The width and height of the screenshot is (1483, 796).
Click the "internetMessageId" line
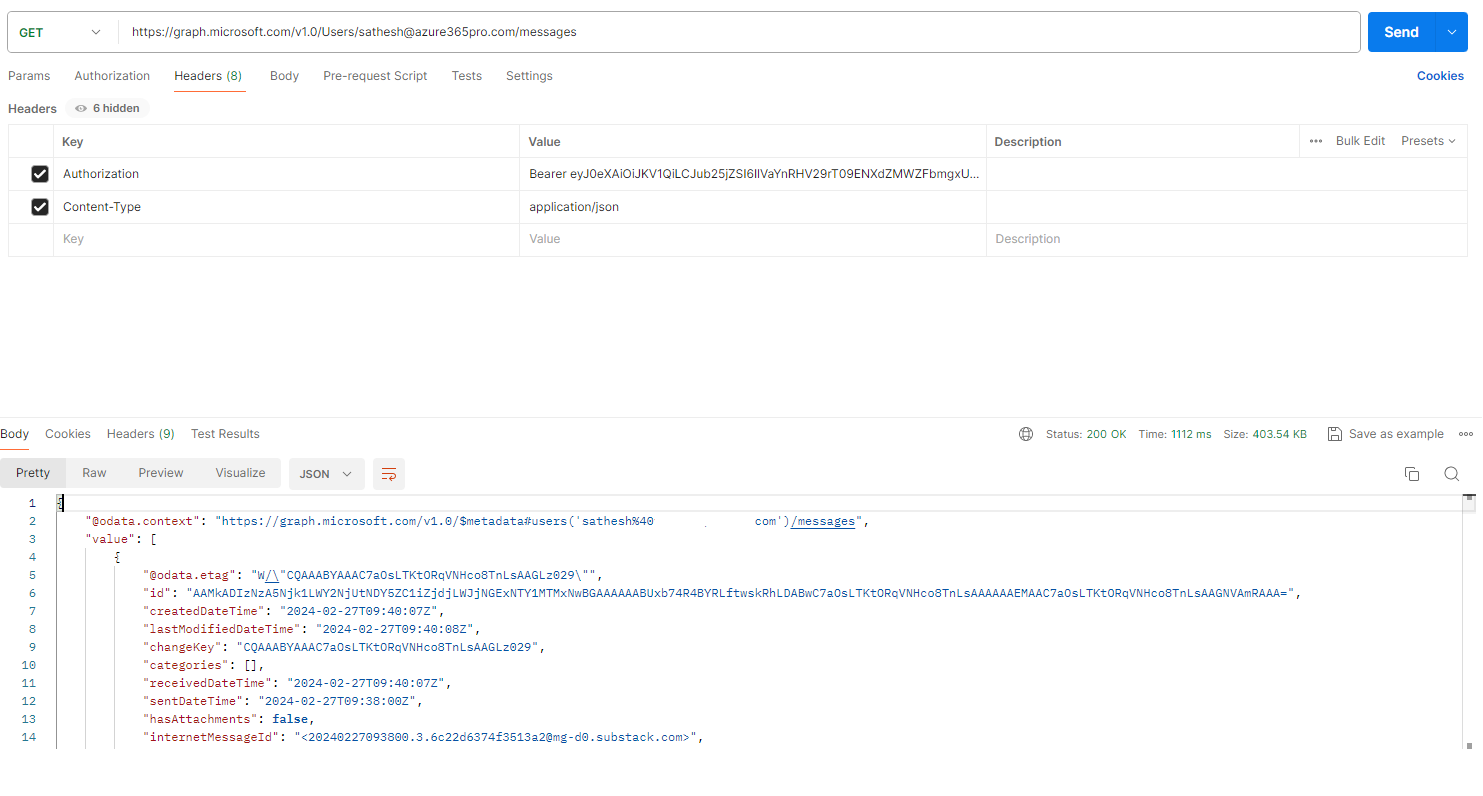423,737
